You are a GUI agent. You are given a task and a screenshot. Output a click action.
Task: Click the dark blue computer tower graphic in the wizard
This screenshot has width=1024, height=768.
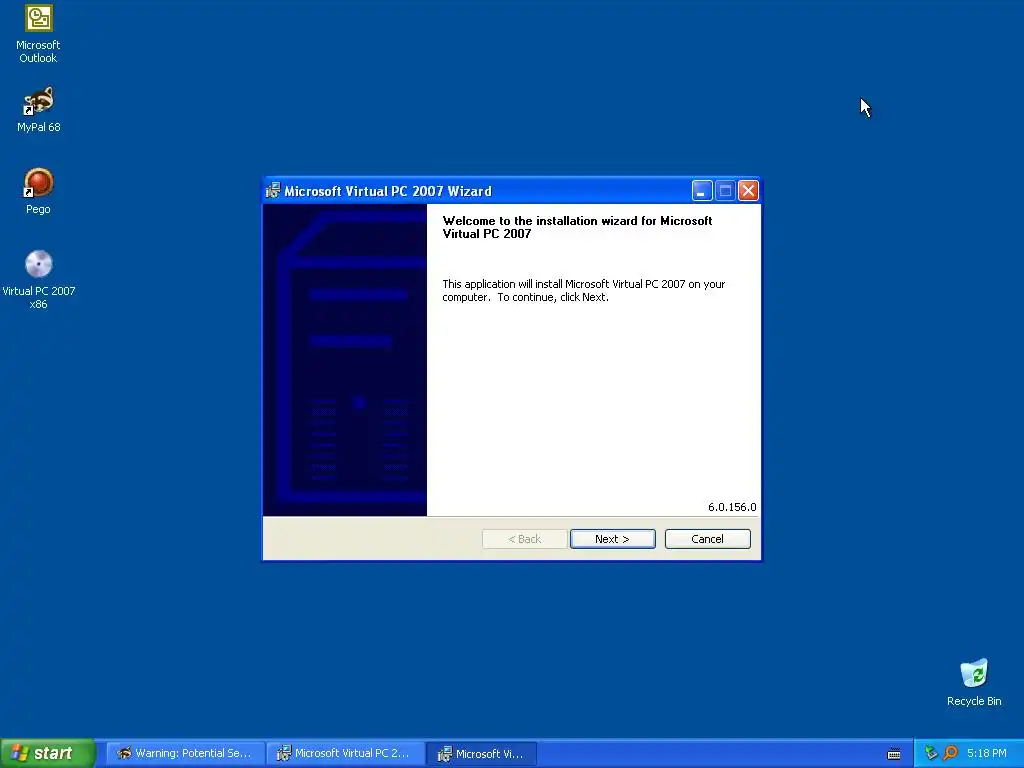tap(345, 360)
